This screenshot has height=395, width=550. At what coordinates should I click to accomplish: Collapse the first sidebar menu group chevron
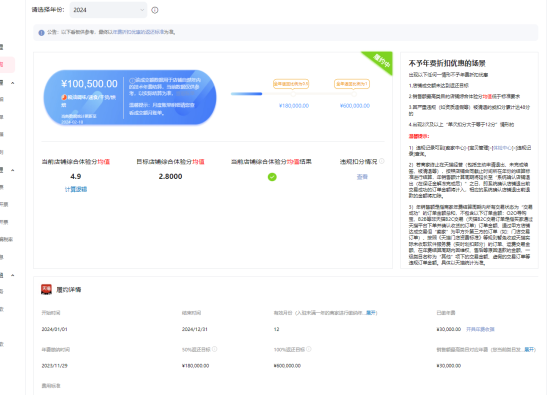[13, 83]
